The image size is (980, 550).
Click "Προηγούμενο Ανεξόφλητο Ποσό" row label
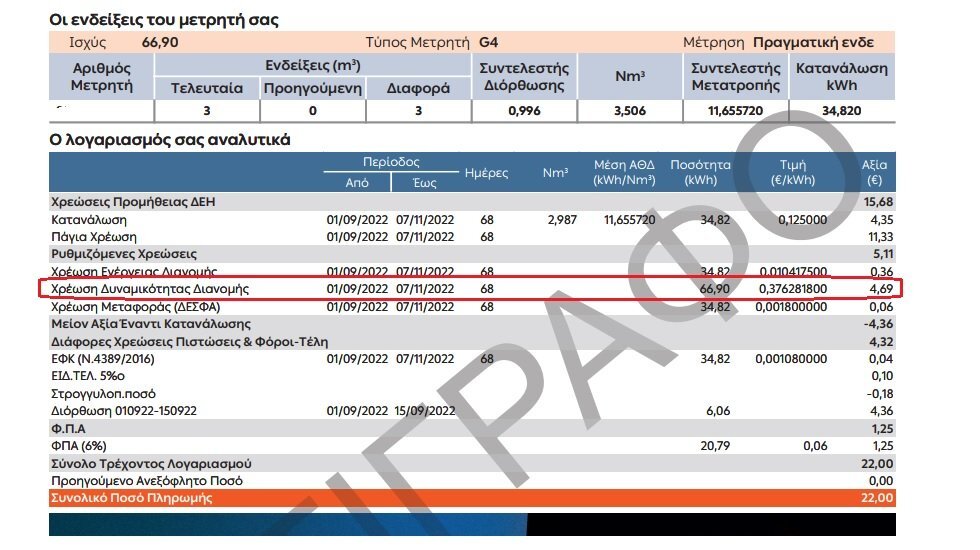click(147, 481)
